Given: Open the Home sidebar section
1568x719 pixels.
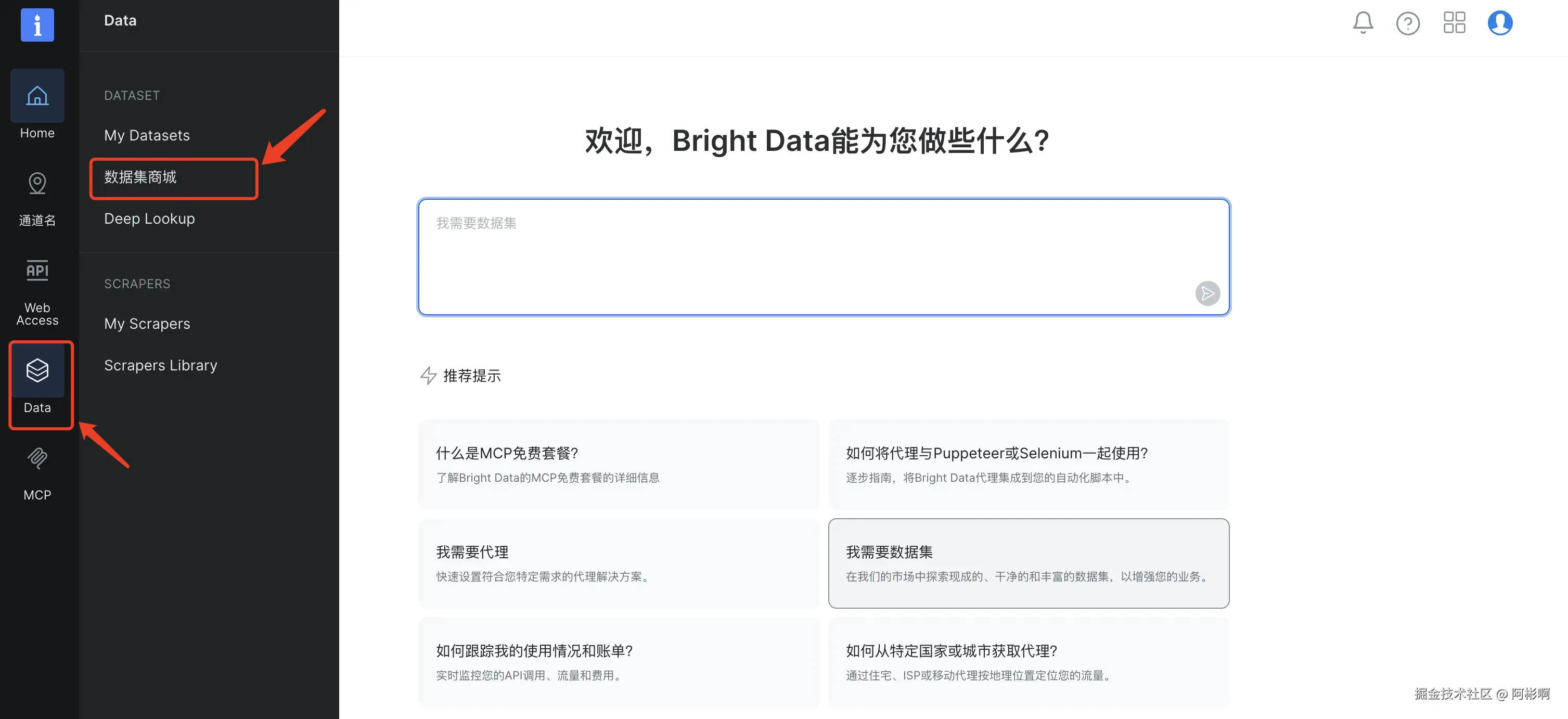Looking at the screenshot, I should [x=37, y=105].
